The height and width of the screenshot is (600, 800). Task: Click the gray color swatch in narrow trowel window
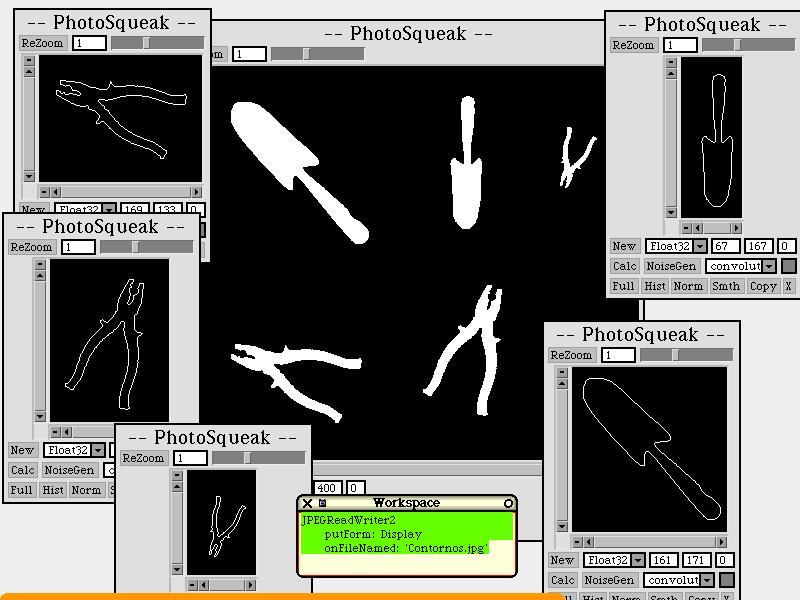(x=789, y=266)
